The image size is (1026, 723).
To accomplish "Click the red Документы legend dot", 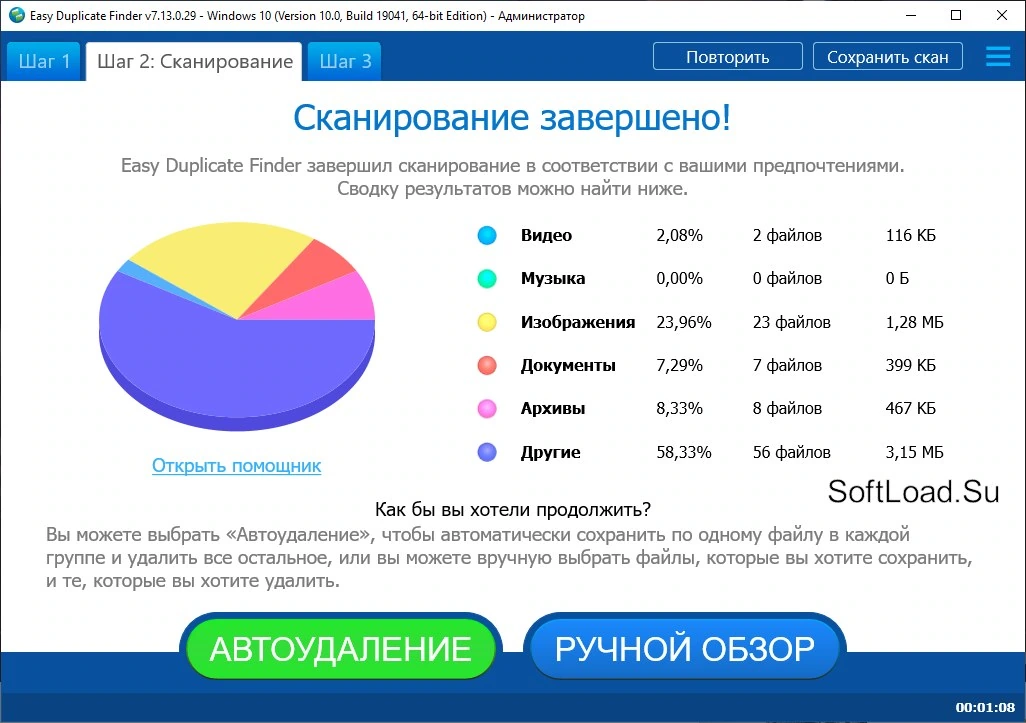I will click(x=487, y=365).
